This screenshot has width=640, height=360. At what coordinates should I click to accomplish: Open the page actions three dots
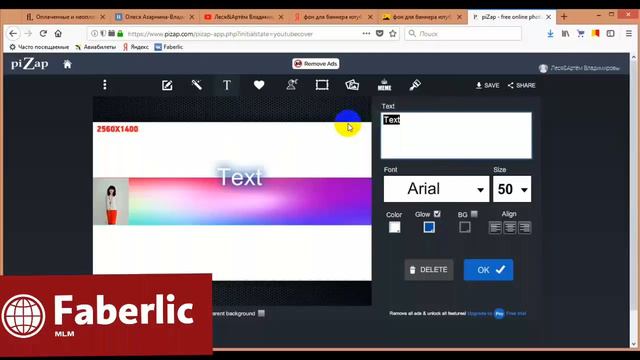click(366, 33)
